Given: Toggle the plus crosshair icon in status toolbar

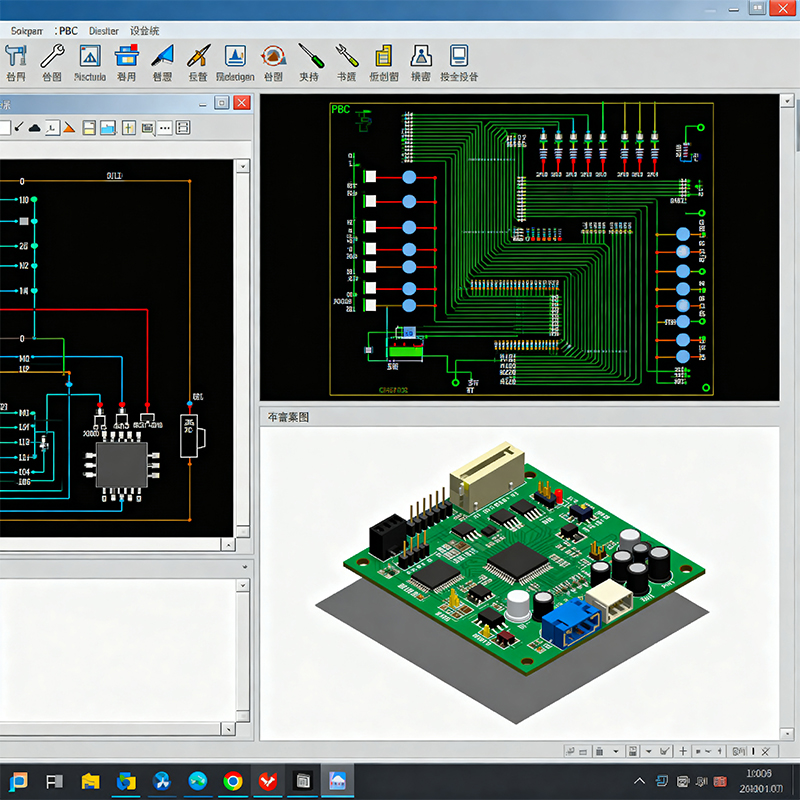Looking at the screenshot, I should point(683,751).
